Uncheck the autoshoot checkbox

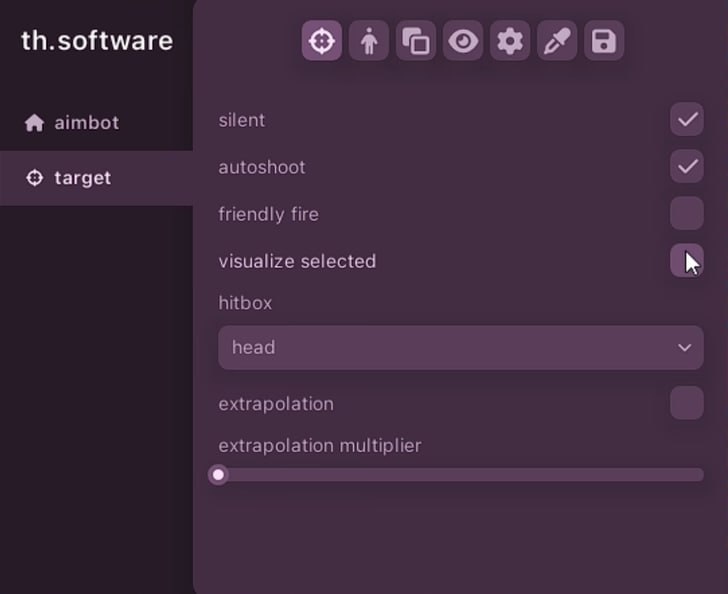click(687, 166)
